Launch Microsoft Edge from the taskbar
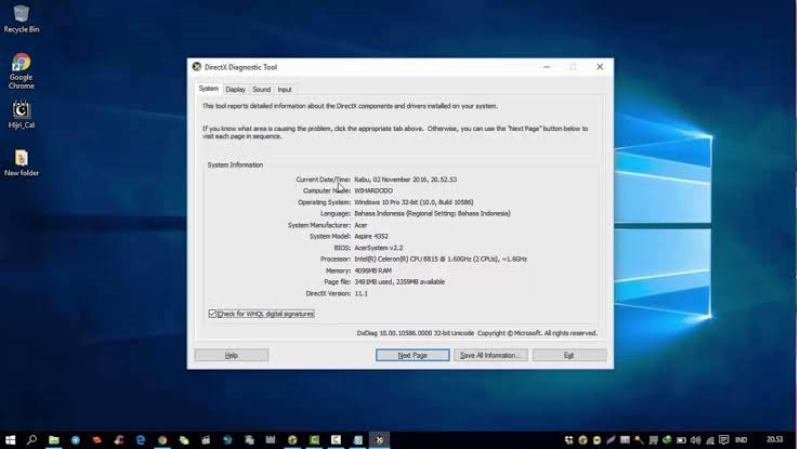 click(141, 440)
